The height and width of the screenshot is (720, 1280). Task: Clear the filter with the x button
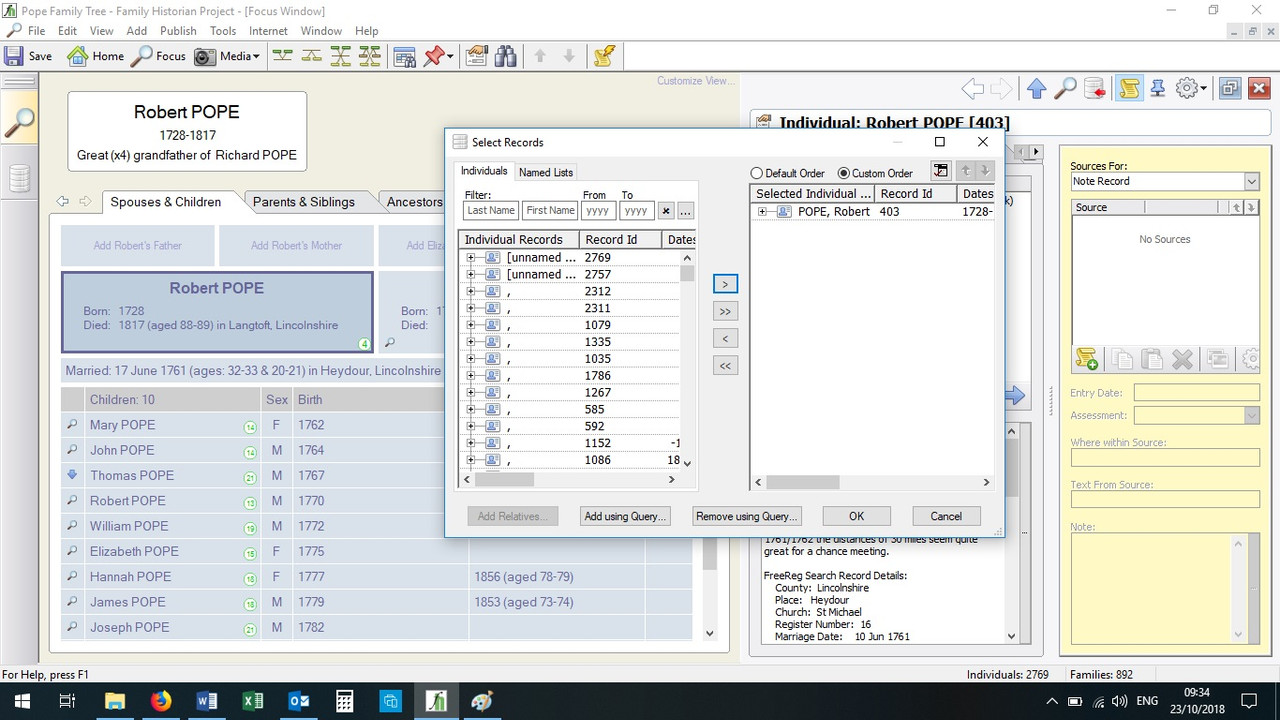(x=665, y=210)
